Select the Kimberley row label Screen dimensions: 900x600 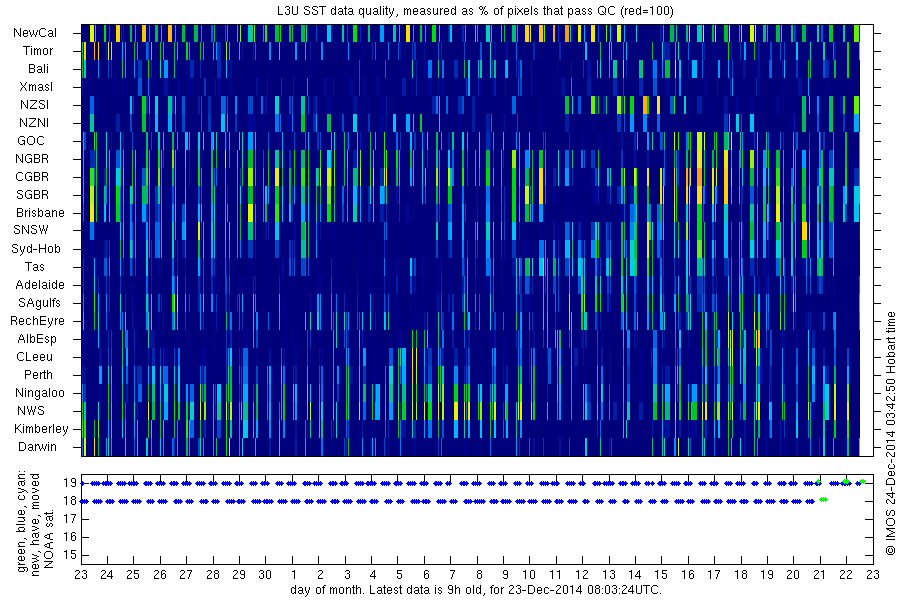[x=41, y=429]
